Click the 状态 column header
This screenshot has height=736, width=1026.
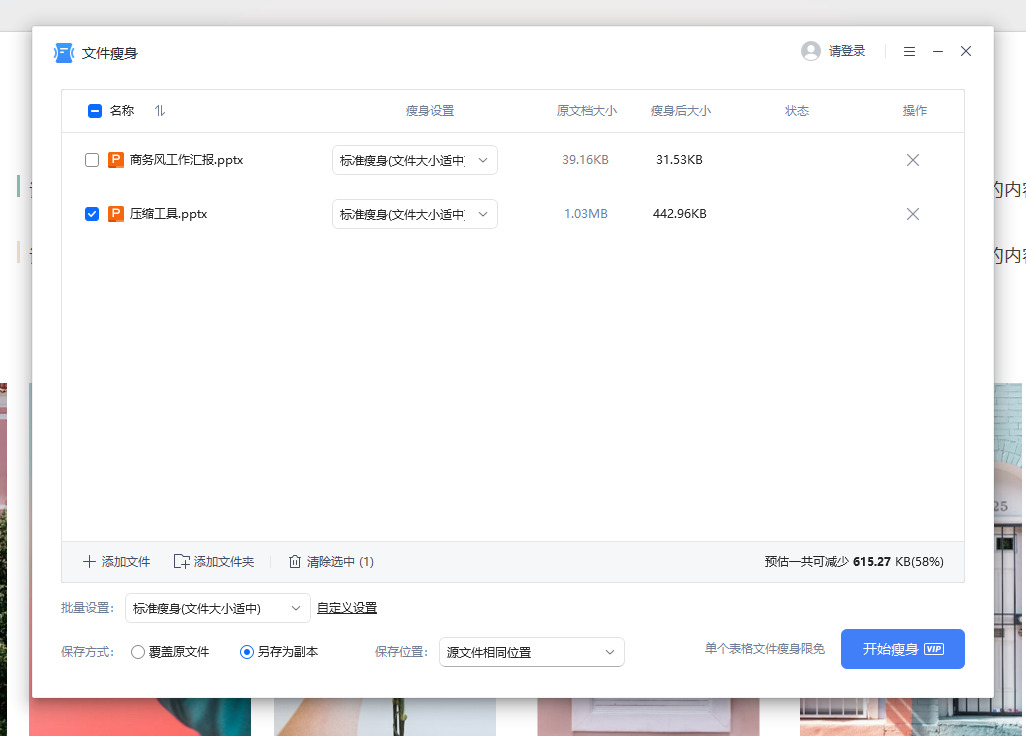point(797,111)
